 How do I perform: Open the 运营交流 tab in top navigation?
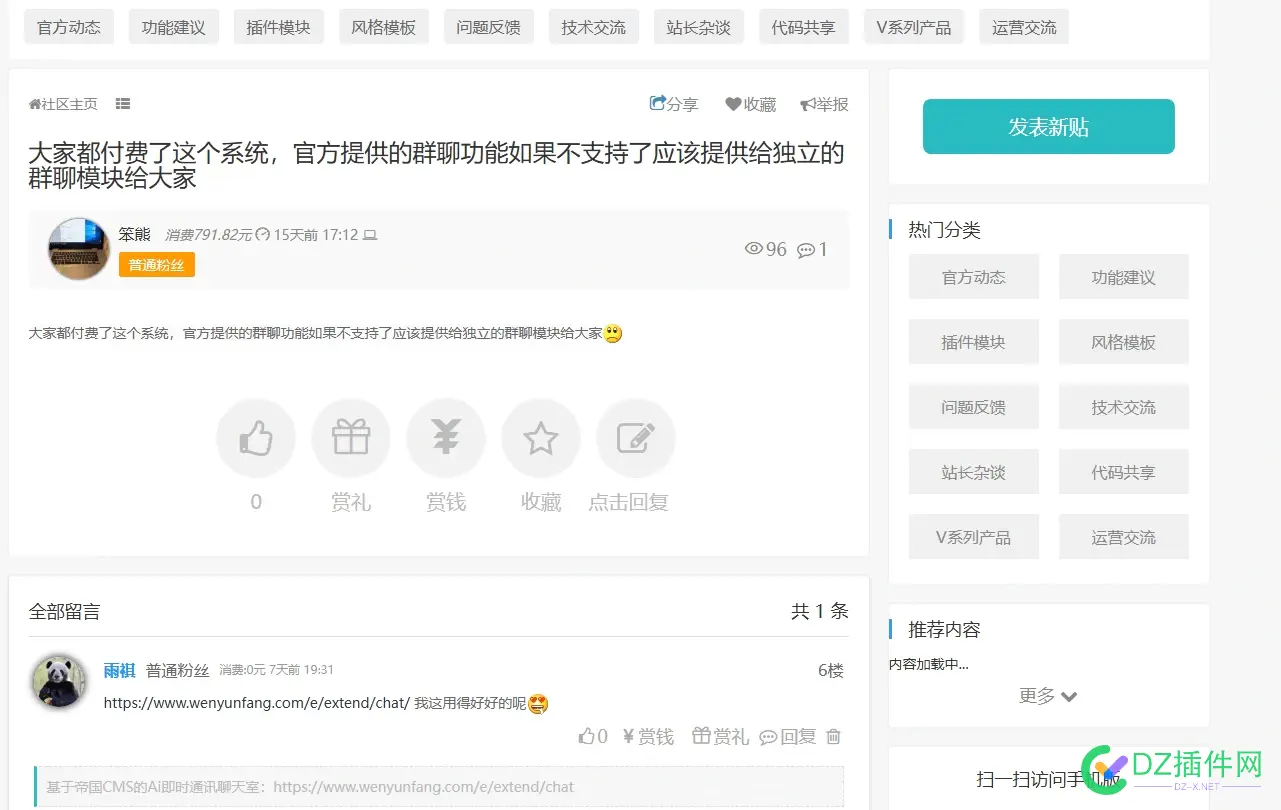(1024, 27)
